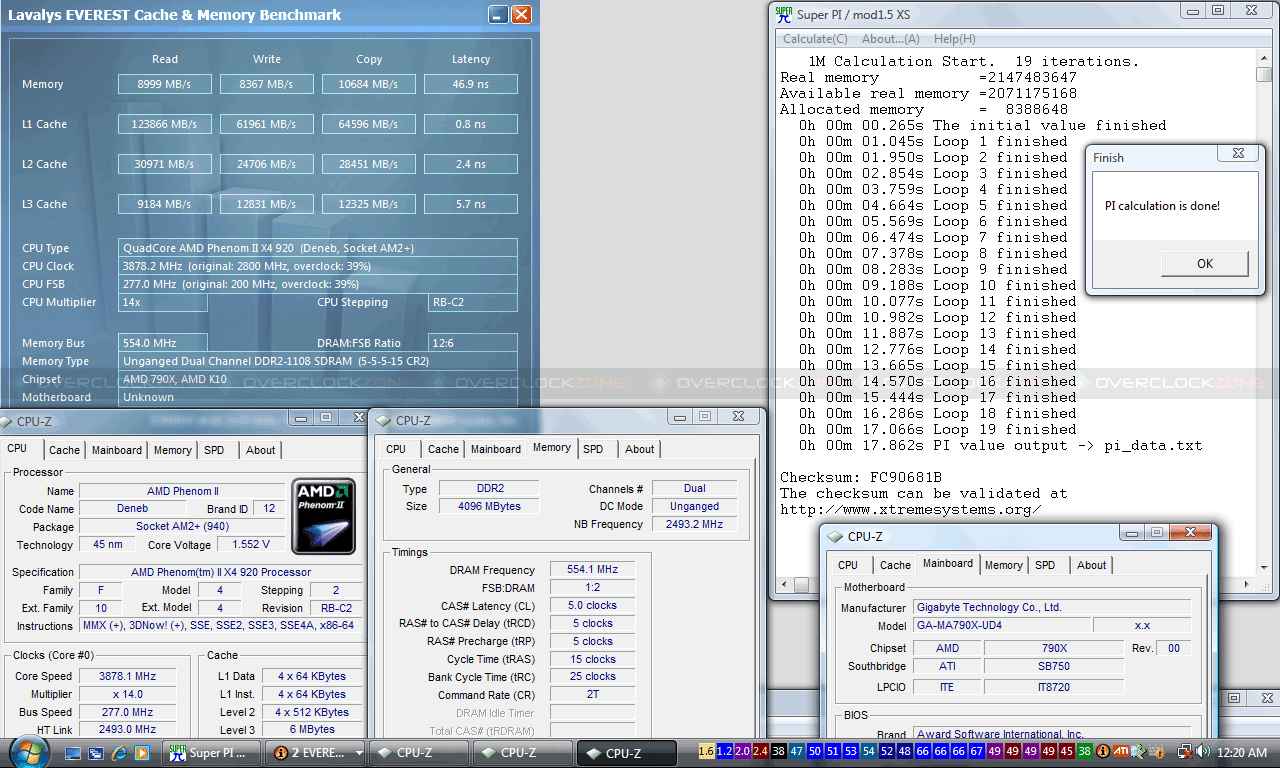The image size is (1280, 768).
Task: Switch to Cache tab in left CPU-Z window
Action: 64,450
